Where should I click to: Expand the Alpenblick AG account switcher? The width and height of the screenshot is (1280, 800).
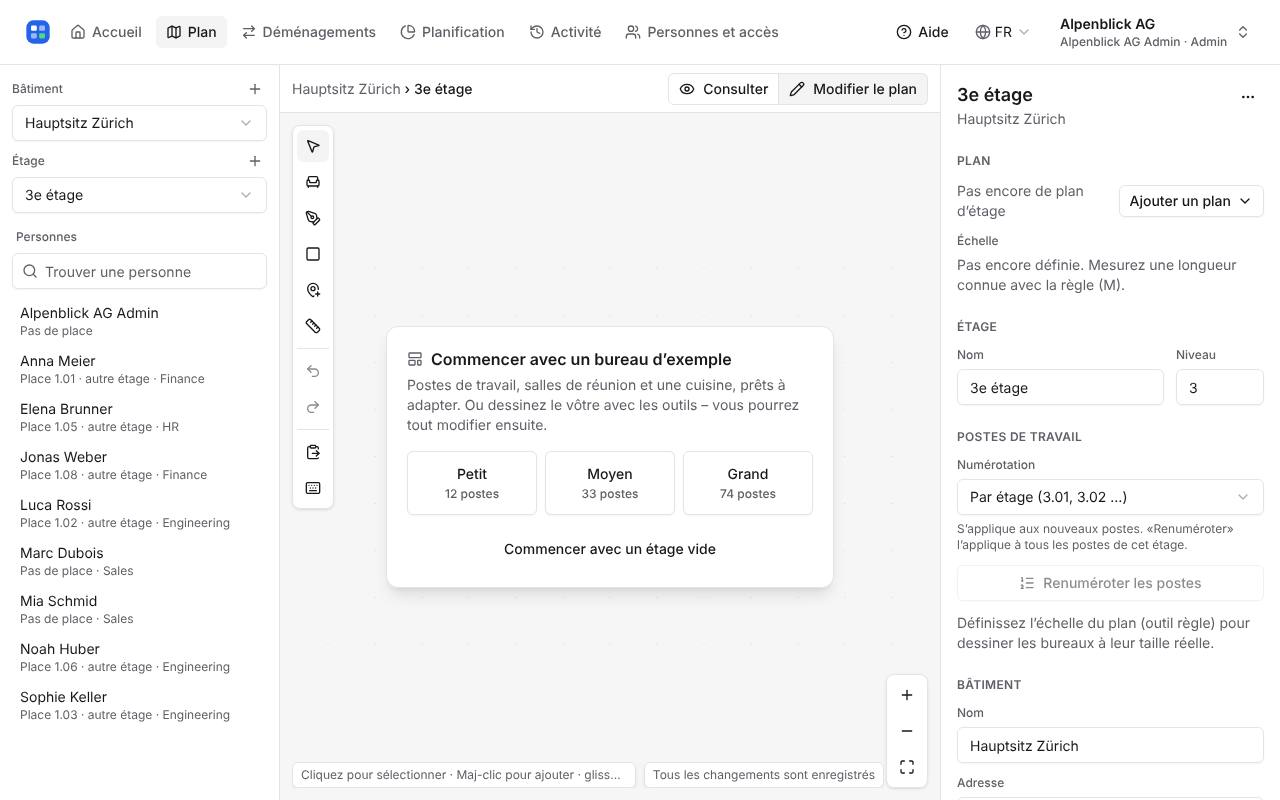coord(1155,32)
